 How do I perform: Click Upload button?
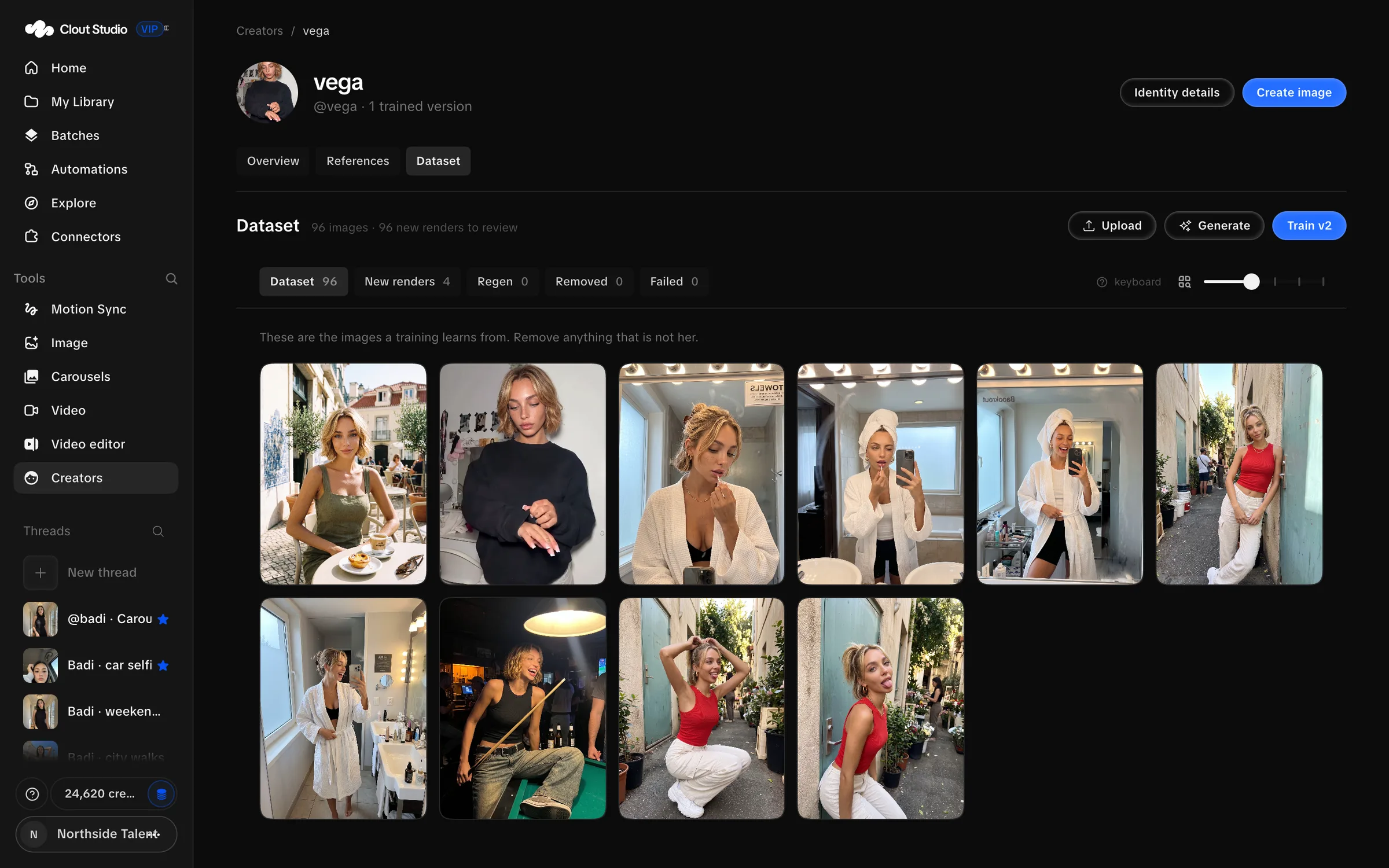pyautogui.click(x=1112, y=226)
